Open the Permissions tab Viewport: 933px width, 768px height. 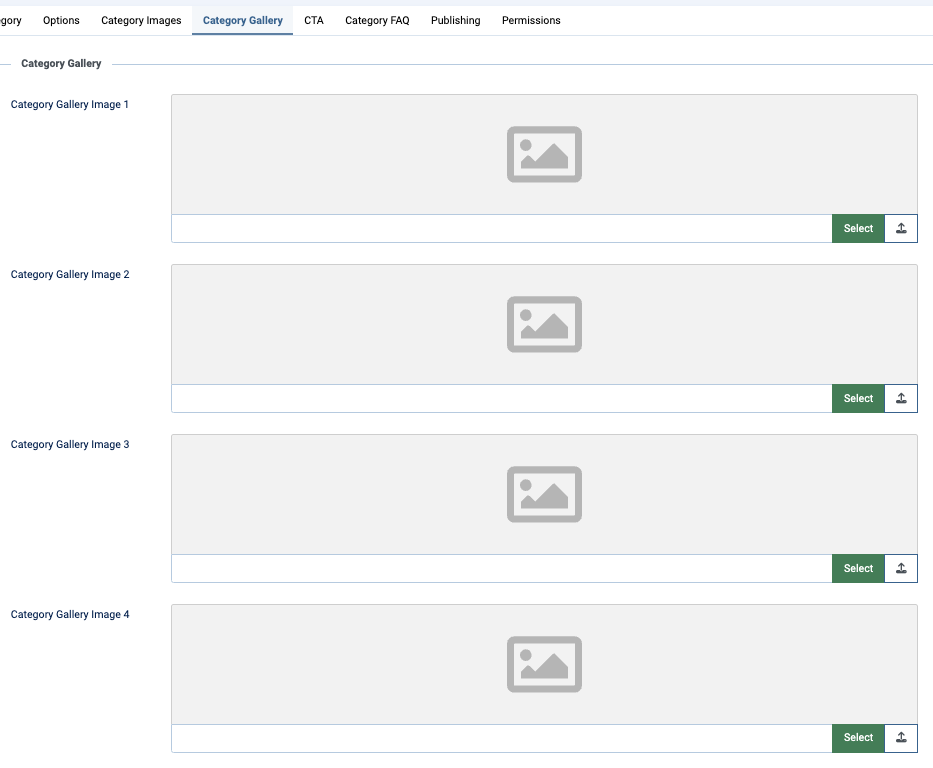click(x=531, y=20)
